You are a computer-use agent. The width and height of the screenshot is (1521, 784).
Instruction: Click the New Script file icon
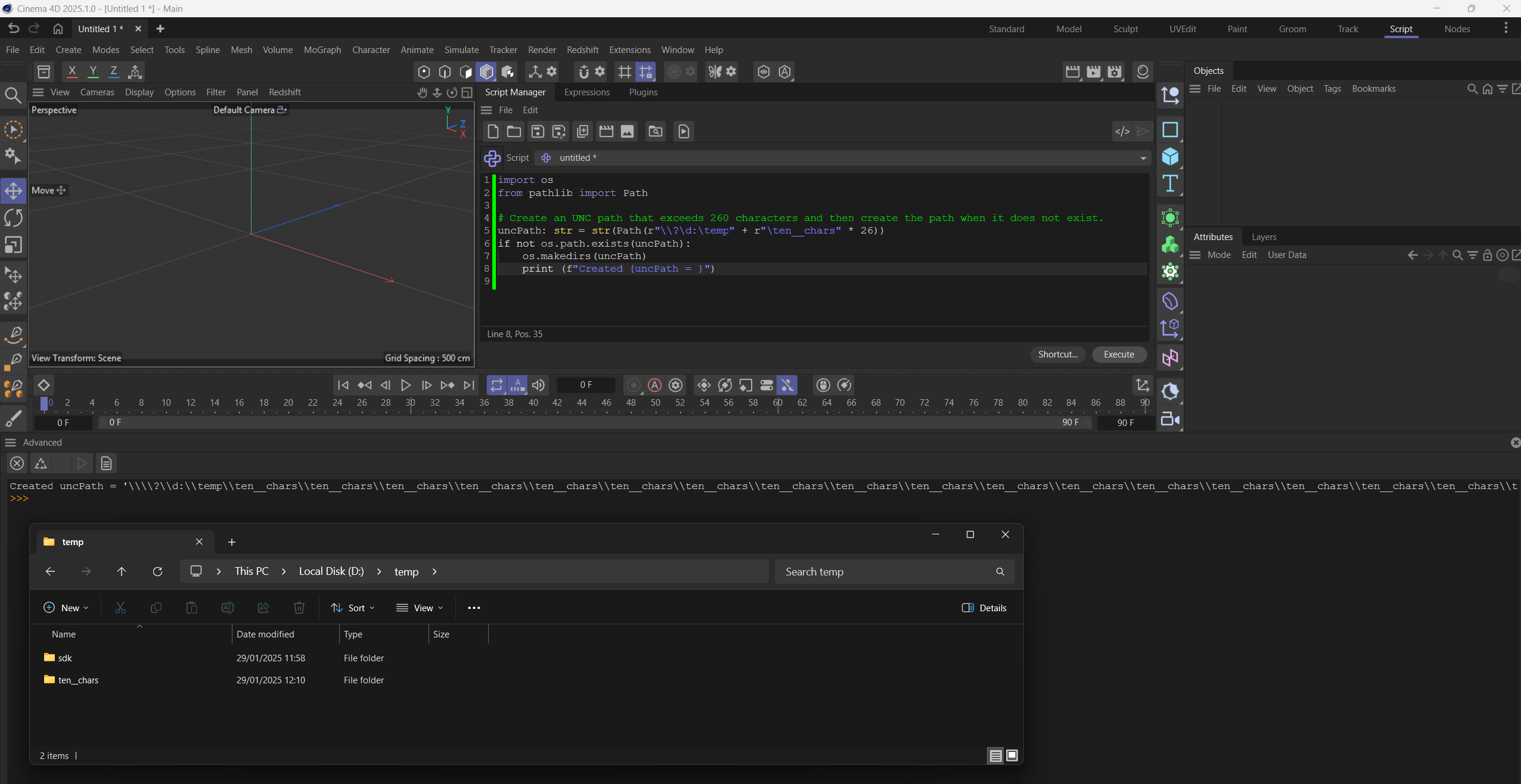493,132
